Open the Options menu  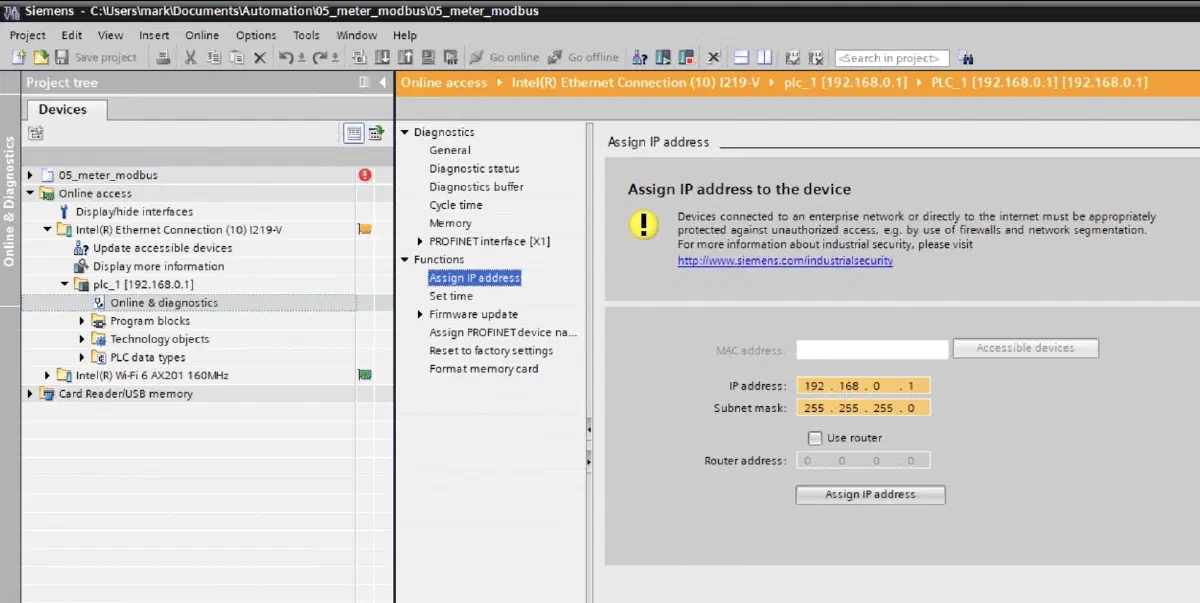tap(256, 35)
